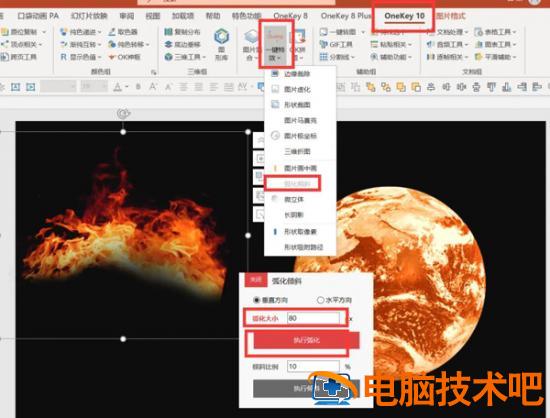Expand the 音频工具 dropdown

[466, 45]
